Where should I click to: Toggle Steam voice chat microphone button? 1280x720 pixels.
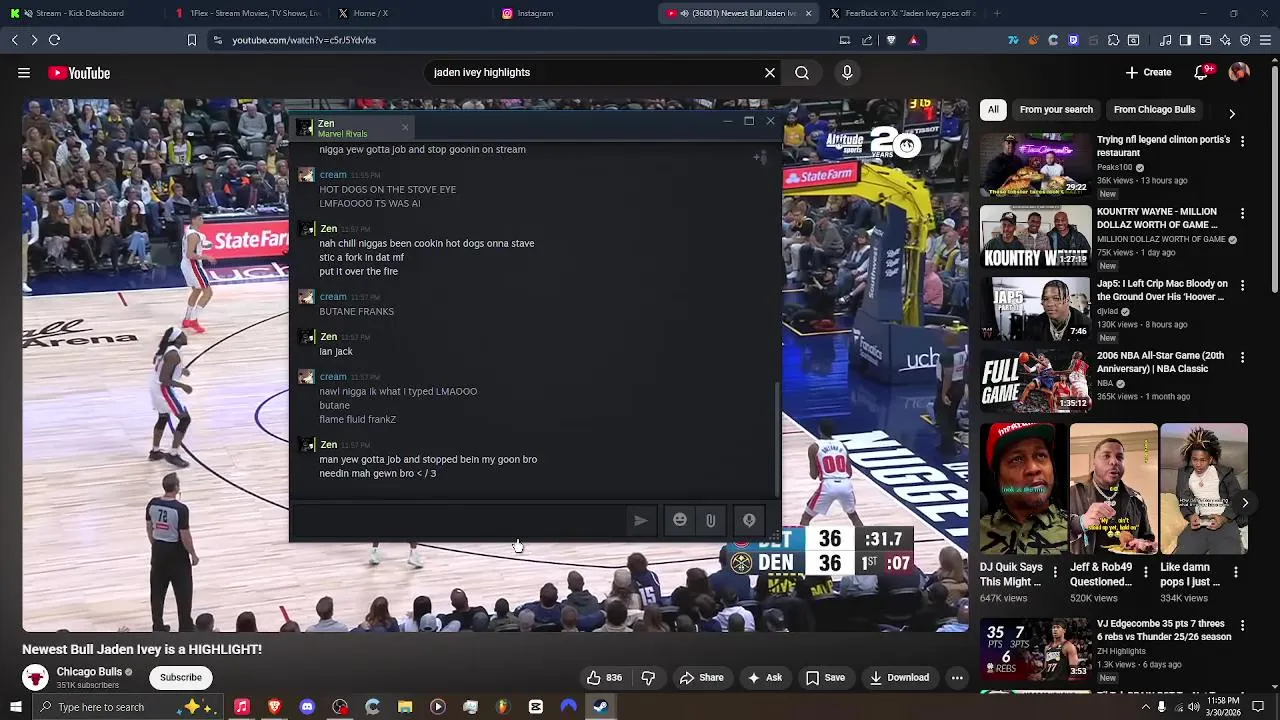click(749, 520)
